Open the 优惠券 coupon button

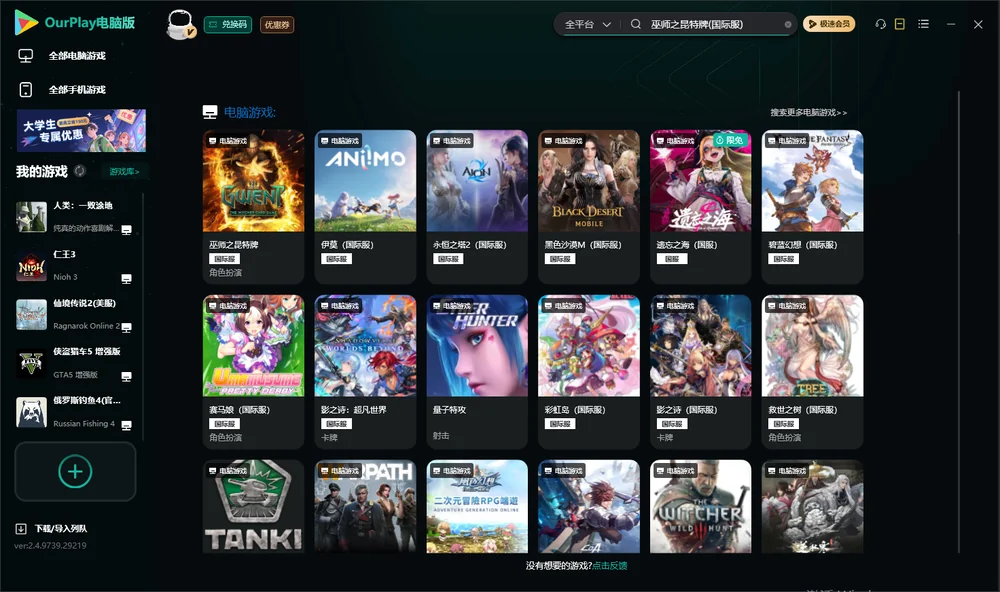(277, 24)
